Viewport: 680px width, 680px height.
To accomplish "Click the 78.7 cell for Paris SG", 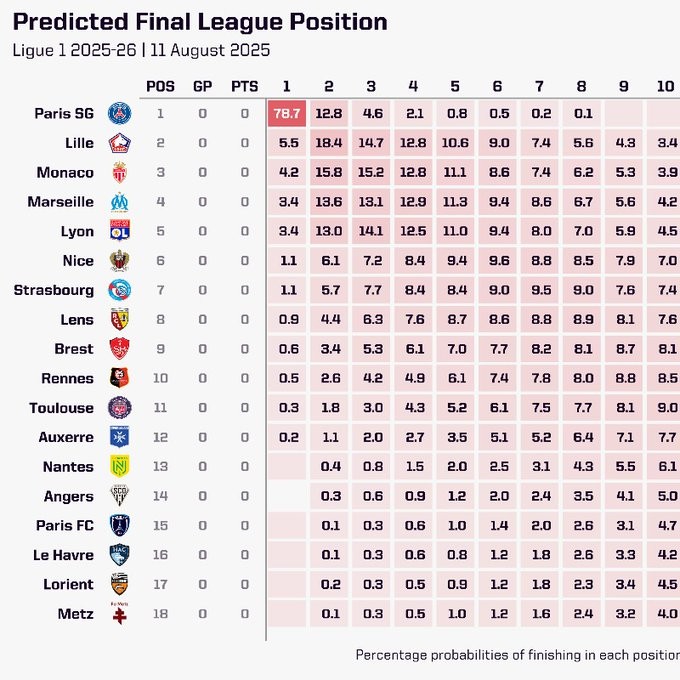I will 287,114.
